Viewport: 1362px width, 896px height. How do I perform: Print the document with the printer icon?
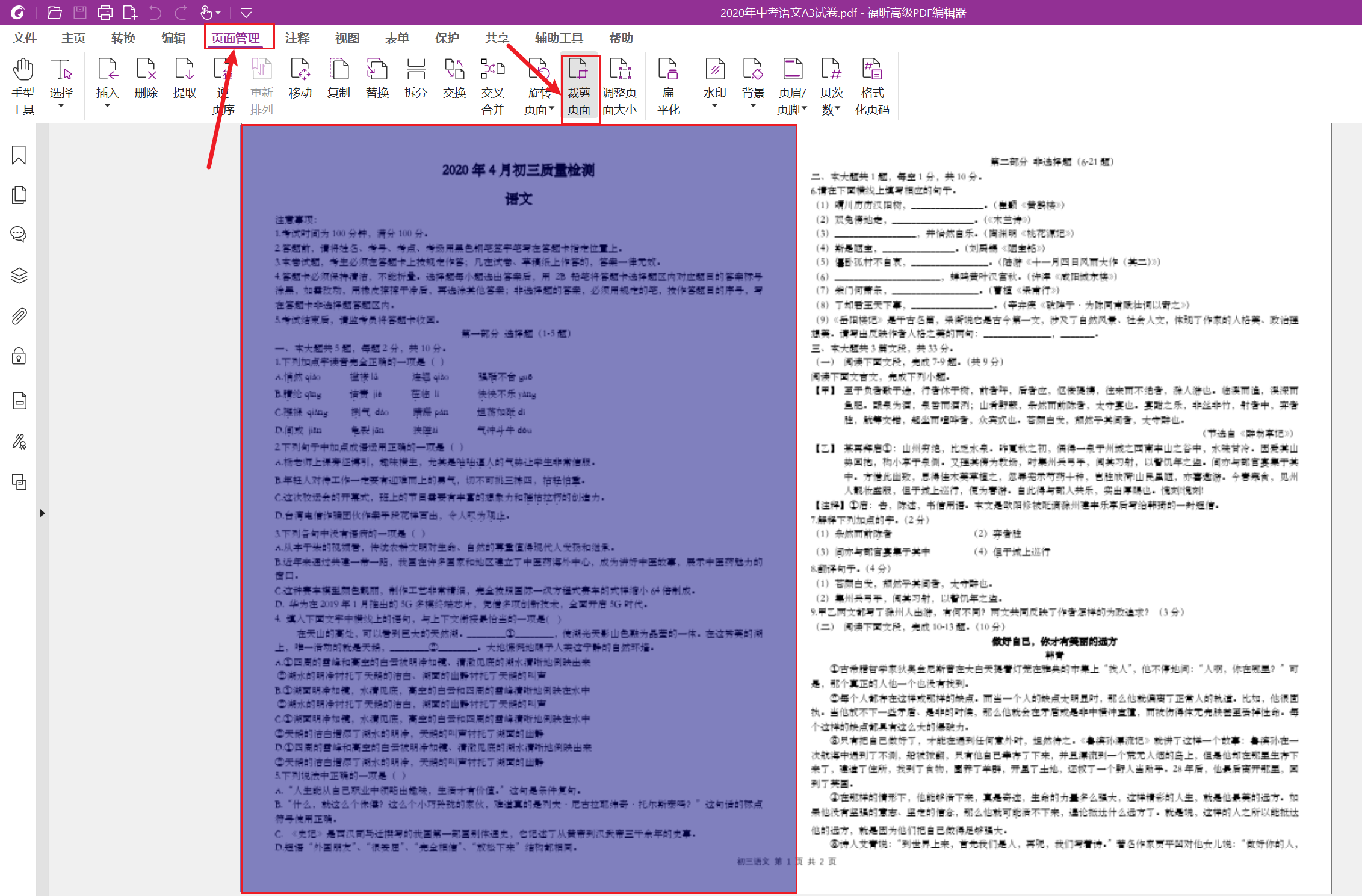(105, 12)
